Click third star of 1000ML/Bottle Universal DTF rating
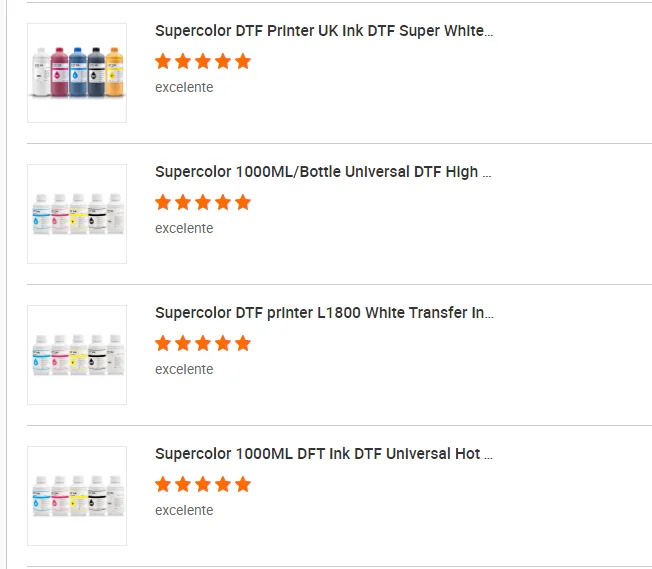This screenshot has height=569, width=652. tap(203, 202)
